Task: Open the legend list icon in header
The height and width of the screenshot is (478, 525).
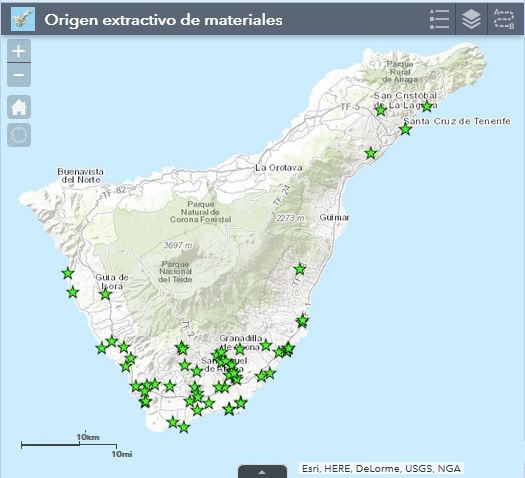Action: click(439, 19)
